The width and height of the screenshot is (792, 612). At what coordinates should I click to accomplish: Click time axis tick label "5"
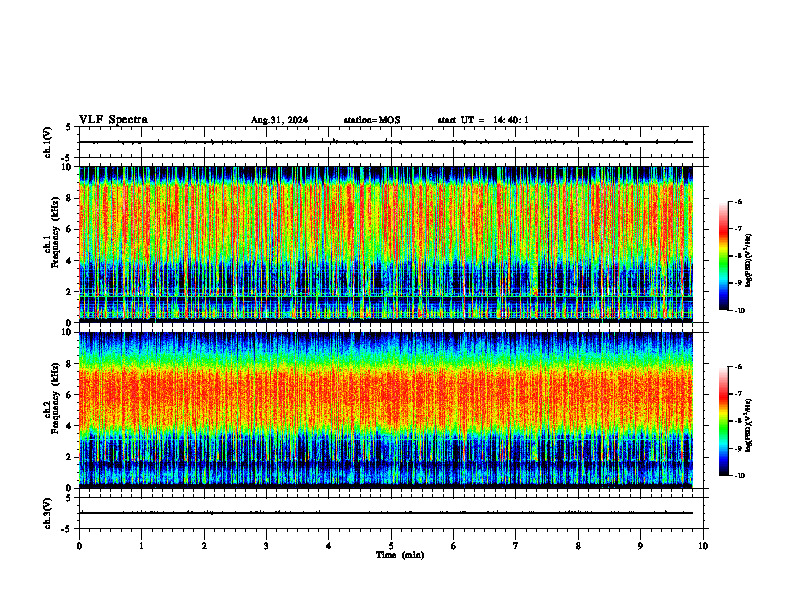pos(391,546)
